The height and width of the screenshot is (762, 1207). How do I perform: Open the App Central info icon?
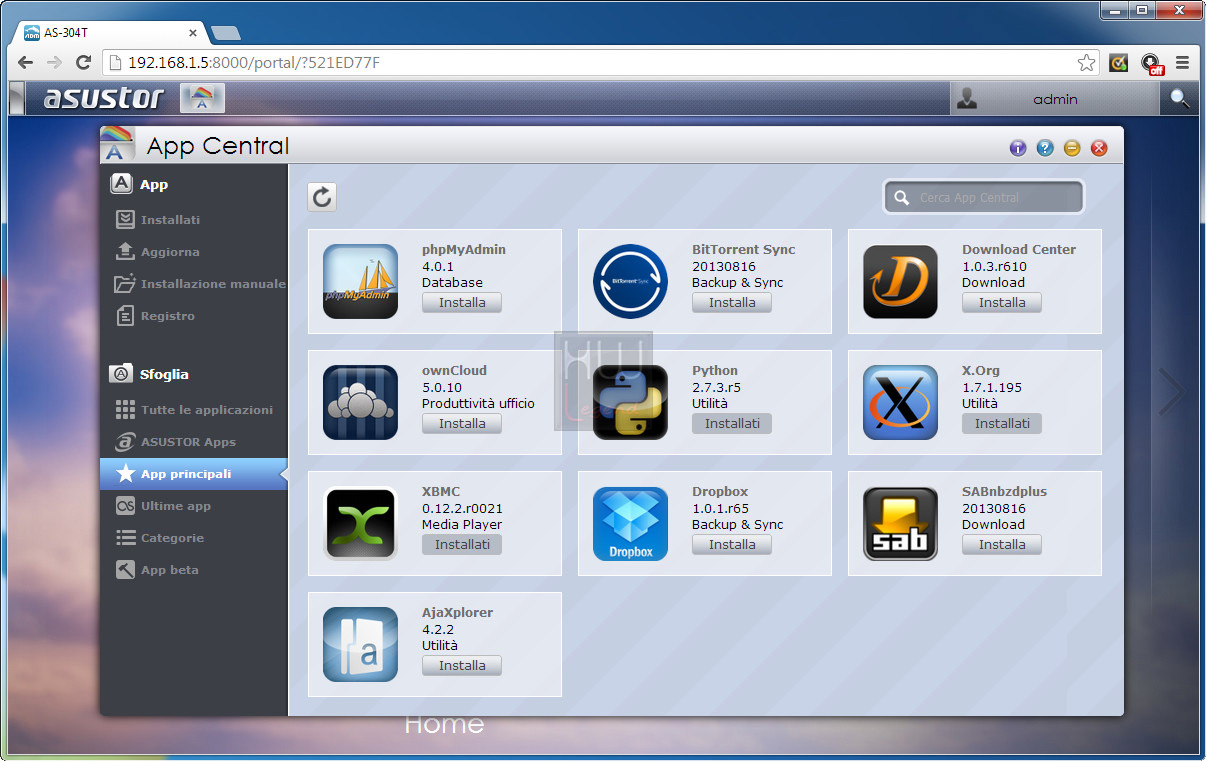point(1018,148)
